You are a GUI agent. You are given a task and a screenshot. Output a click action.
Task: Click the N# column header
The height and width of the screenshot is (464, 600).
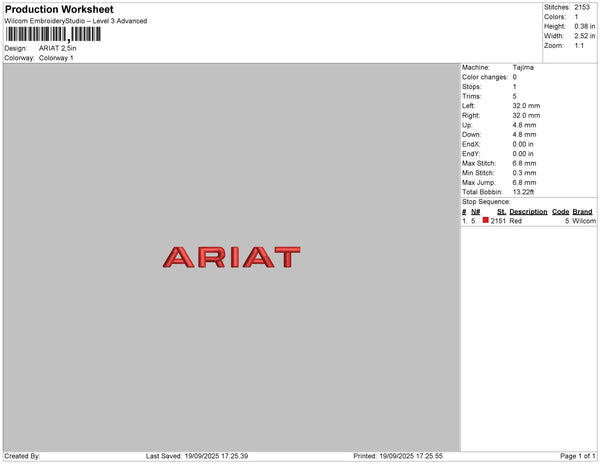[x=476, y=212]
